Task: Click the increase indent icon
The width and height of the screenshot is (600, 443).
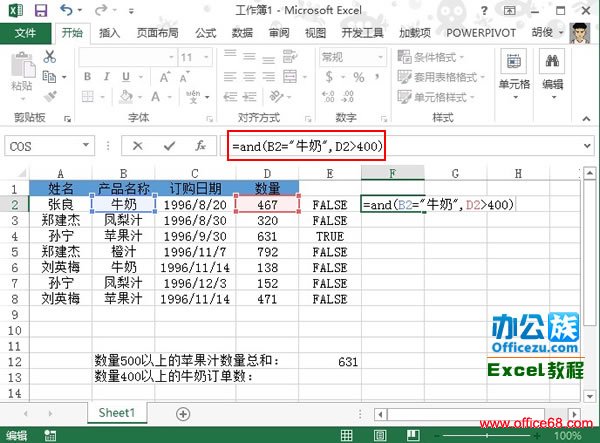Action: tap(249, 96)
